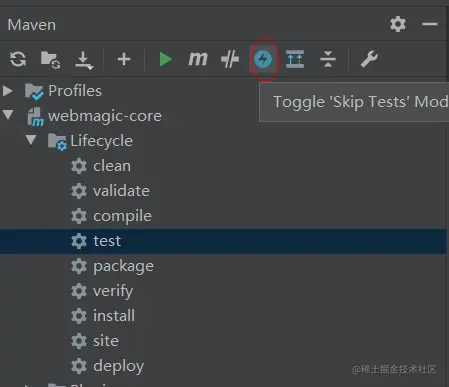Screen dimensions: 449x387
Task: Hide the Maven tool window
Action: [x=430, y=24]
